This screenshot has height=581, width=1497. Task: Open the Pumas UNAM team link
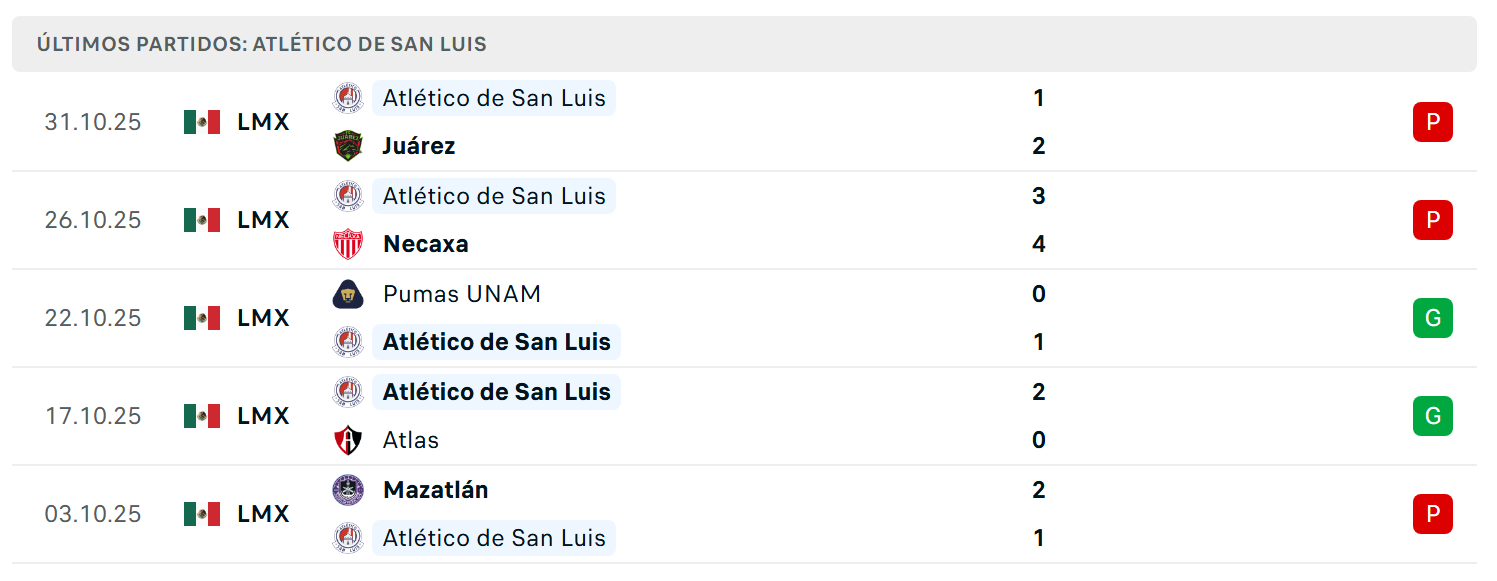point(462,294)
